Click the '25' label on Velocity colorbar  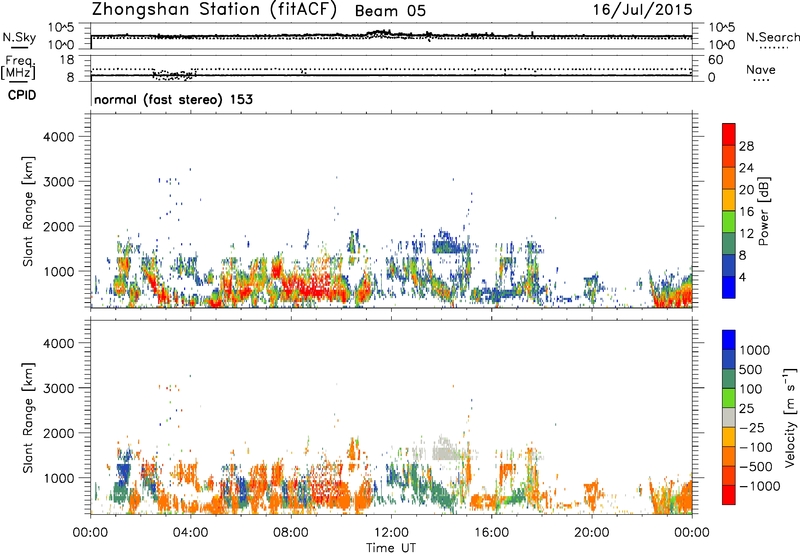(x=746, y=409)
